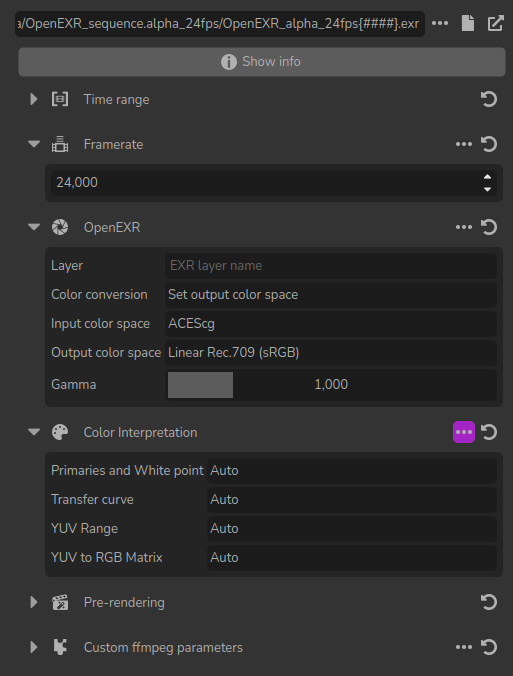This screenshot has height=676, width=513.
Task: Open the Transfer curve dropdown
Action: click(352, 500)
